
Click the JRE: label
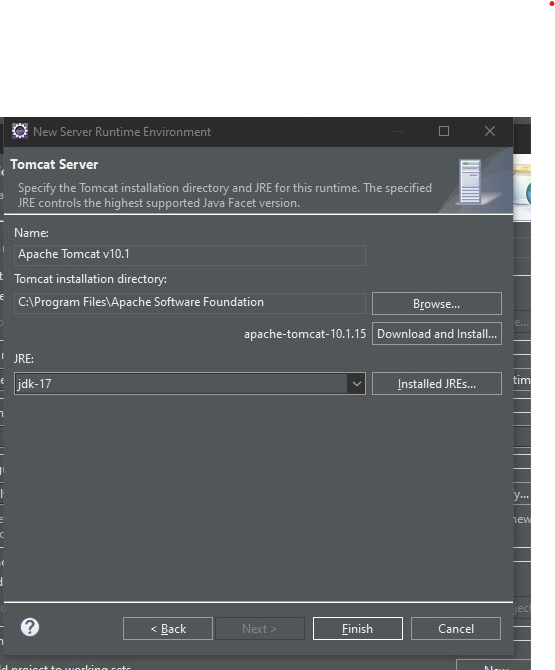[24, 359]
